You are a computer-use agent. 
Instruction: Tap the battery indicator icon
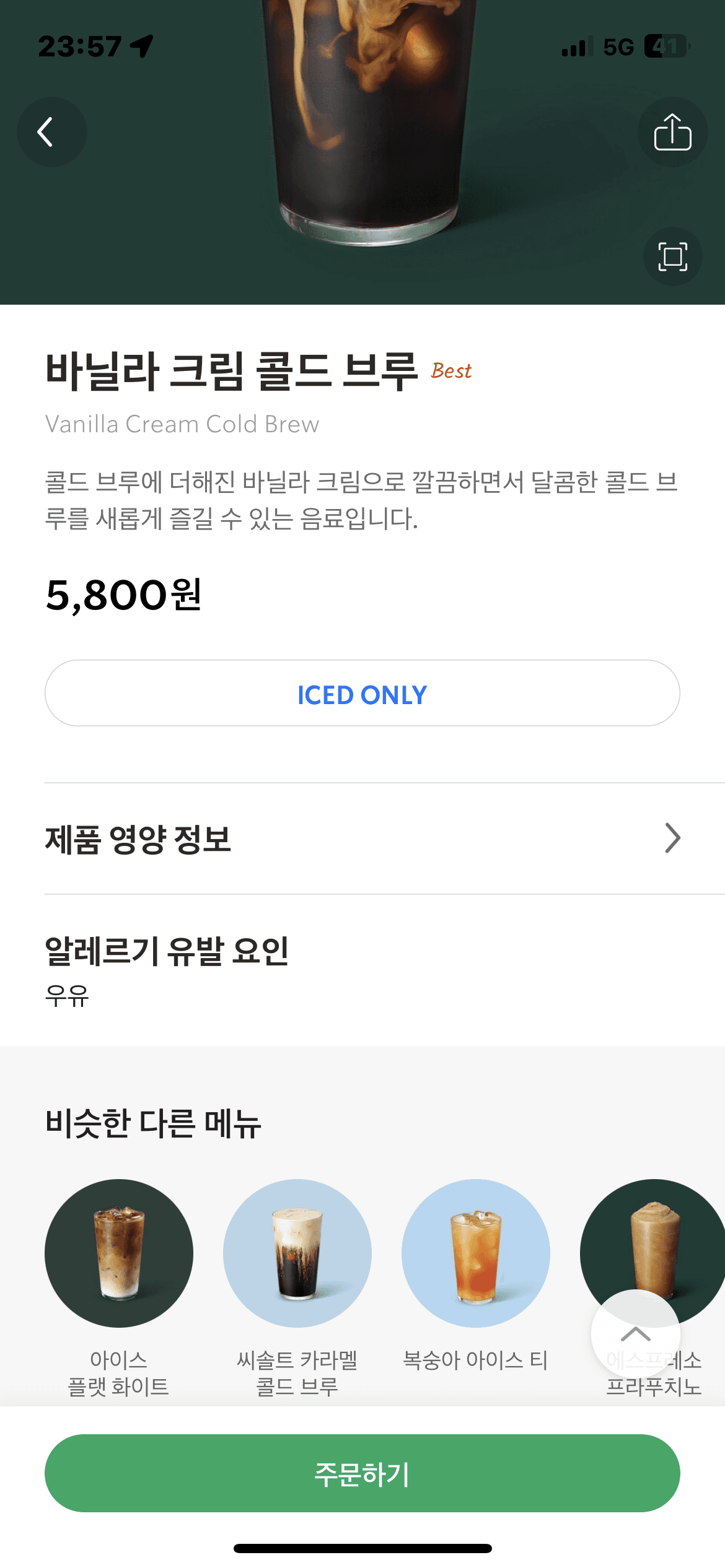[666, 46]
